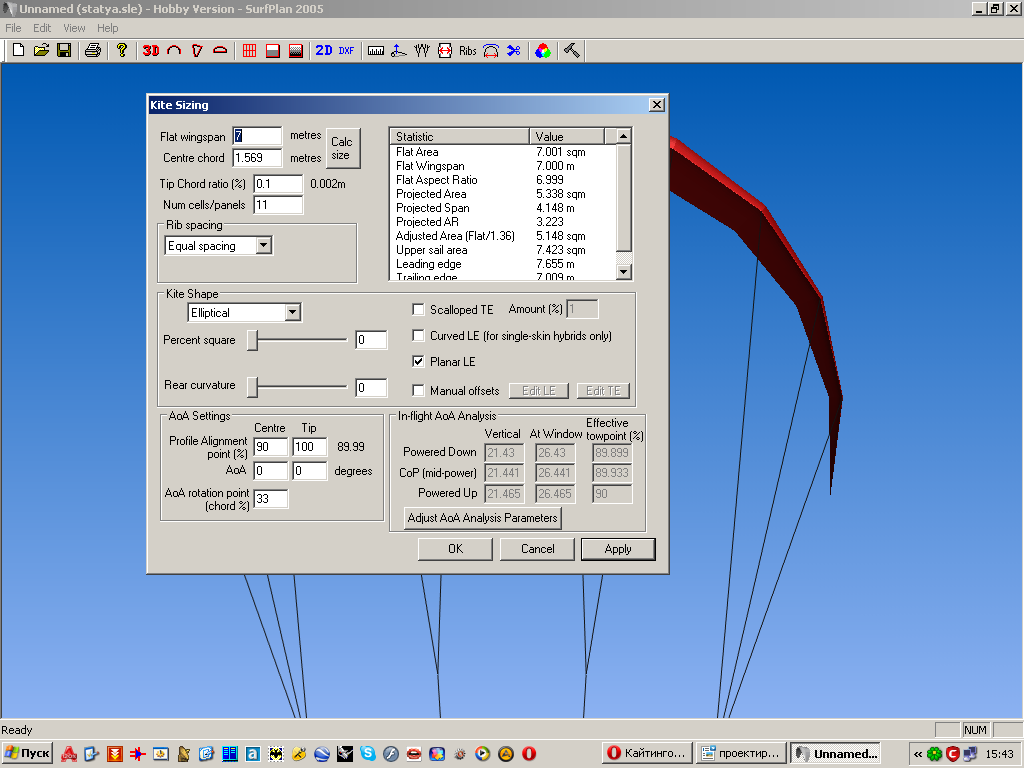Click the save floppy disk icon
The width and height of the screenshot is (1024, 768).
64,50
